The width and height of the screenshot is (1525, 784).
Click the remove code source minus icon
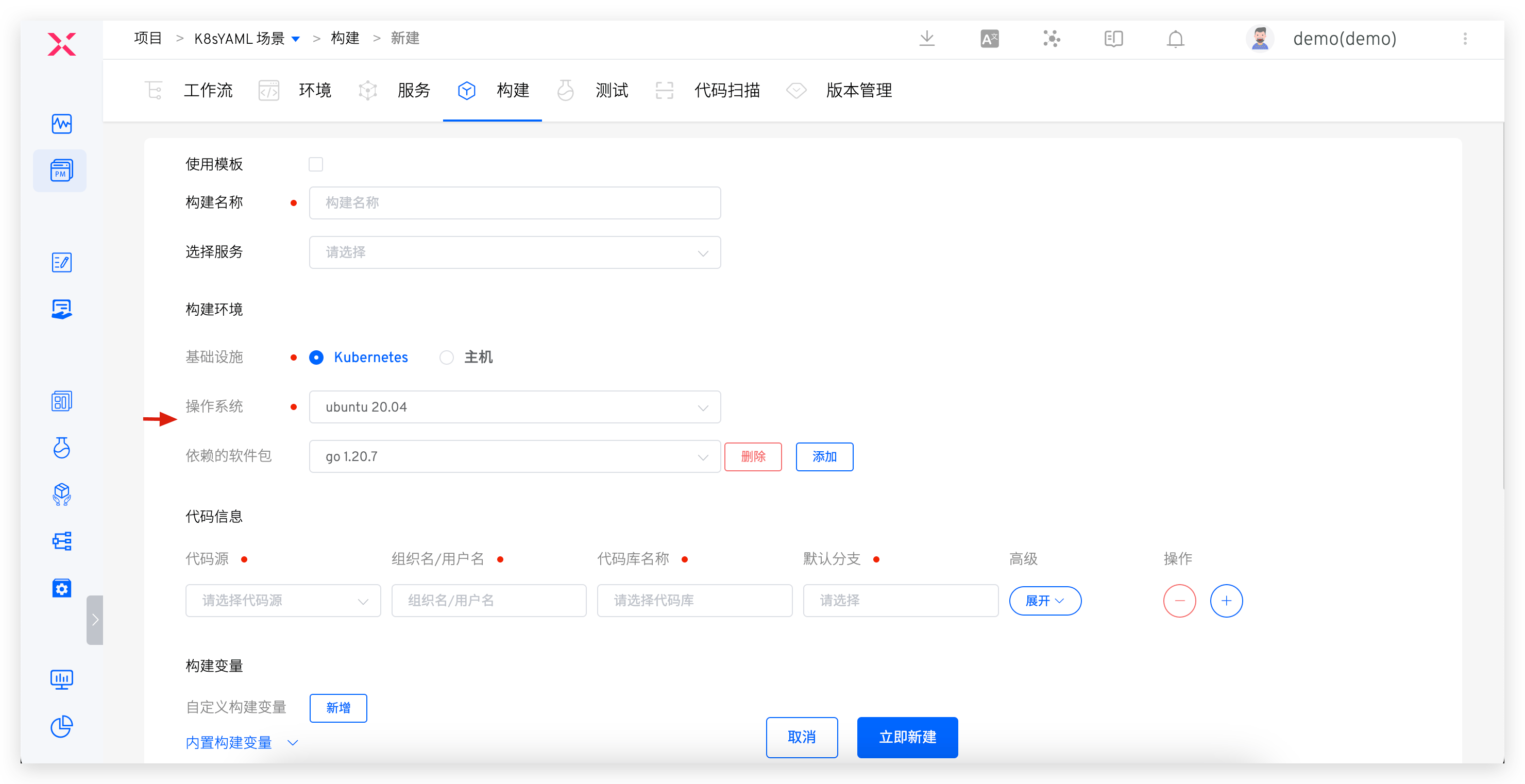coord(1179,601)
